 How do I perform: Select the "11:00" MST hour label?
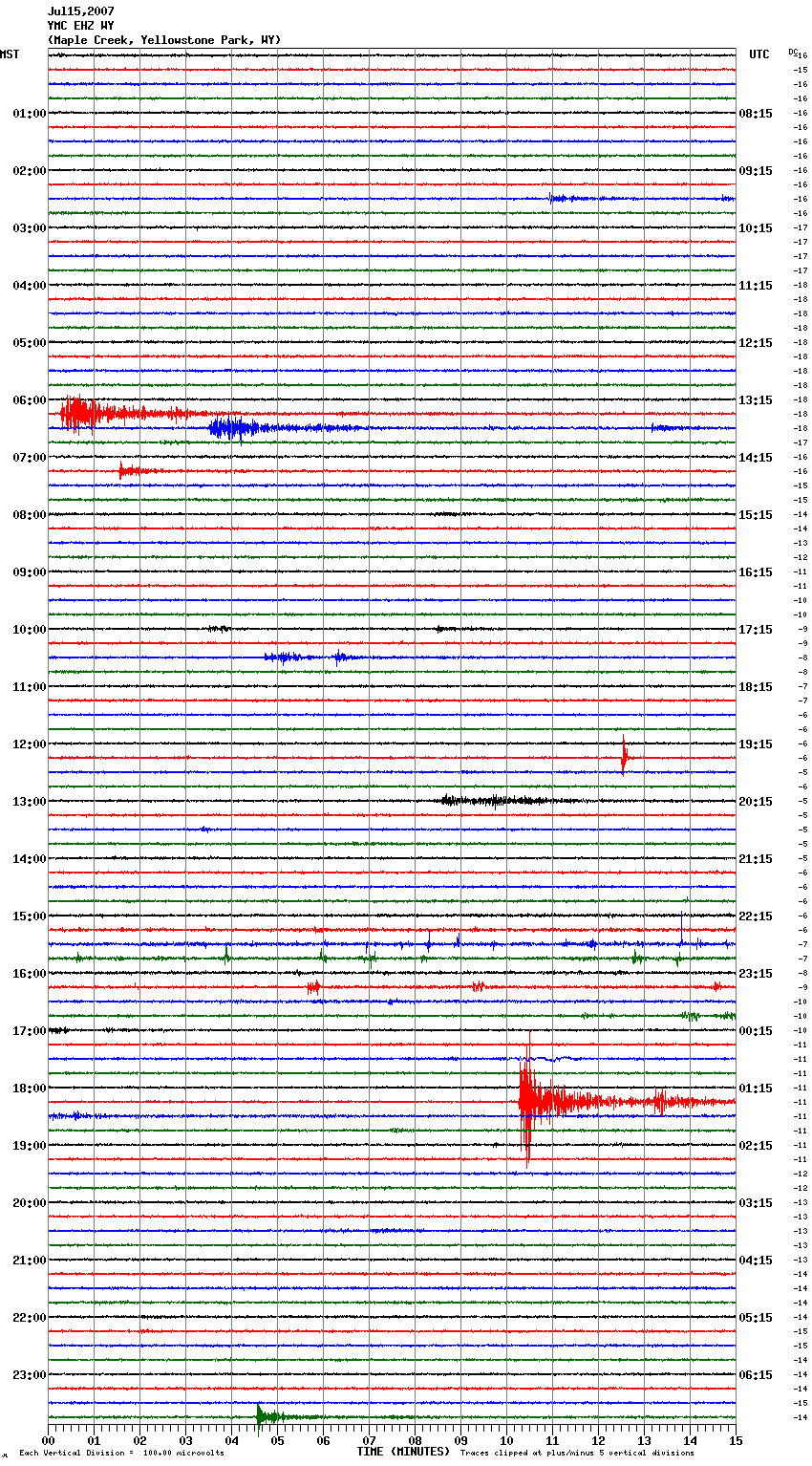click(29, 687)
